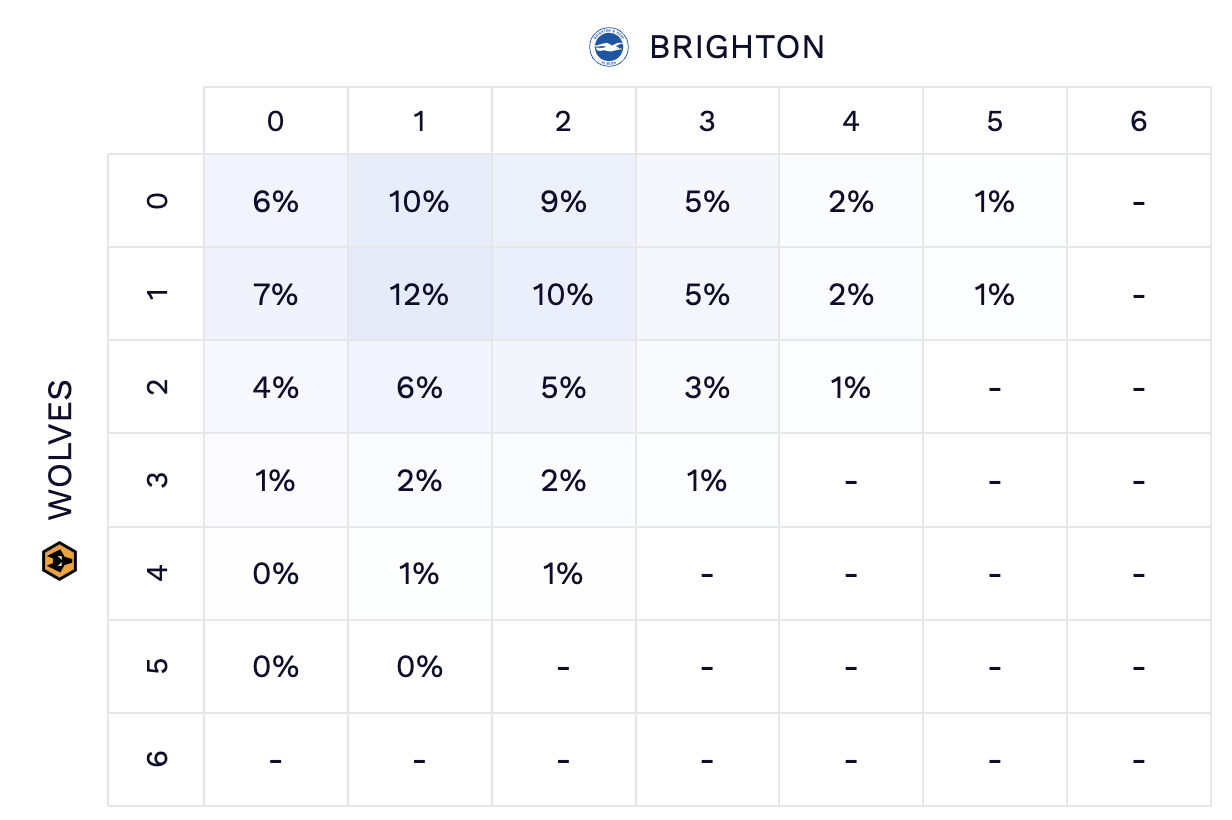Select 10% cell in Wolves row 1

(x=563, y=295)
